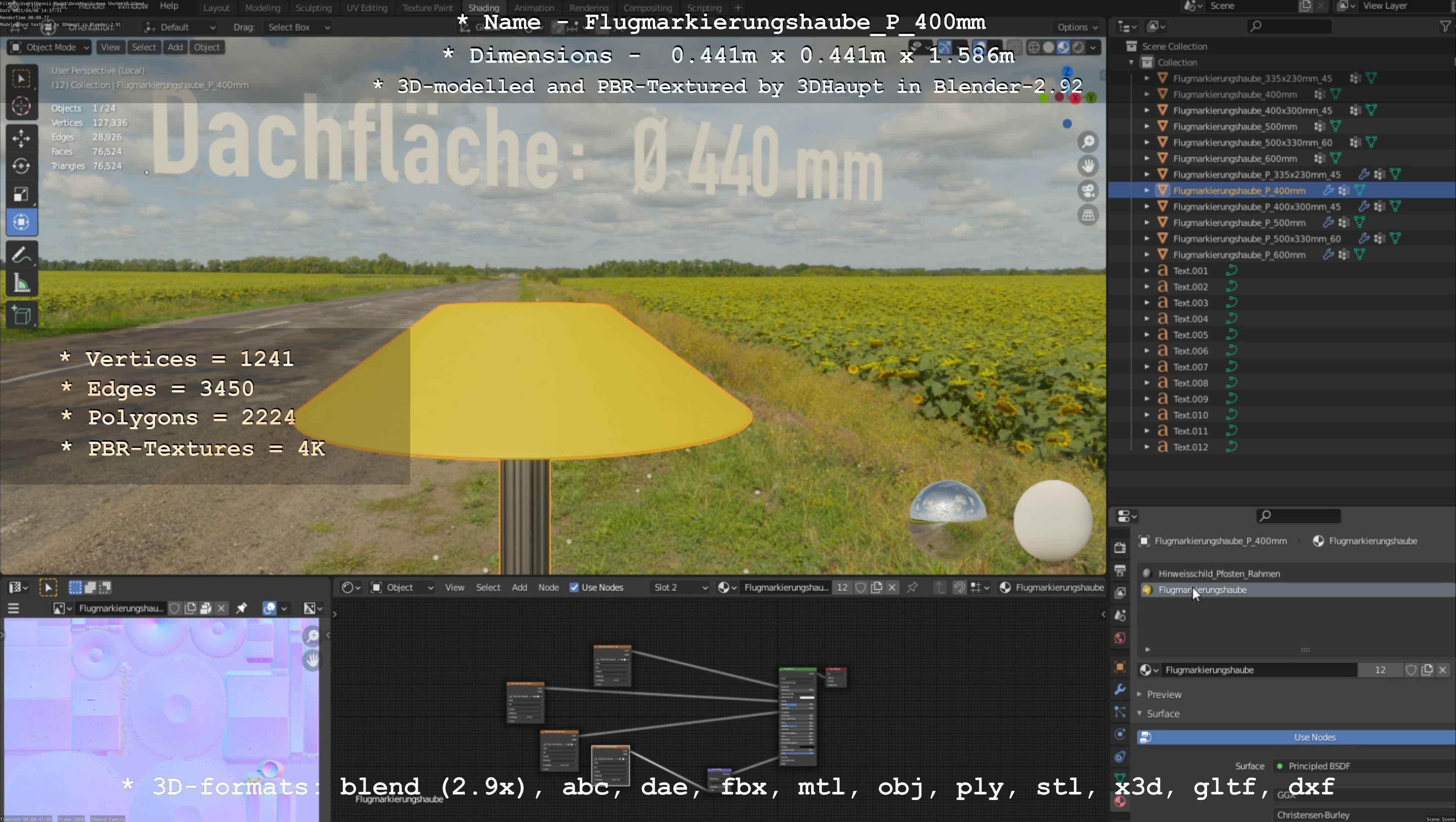The image size is (1456, 822).
Task: Switch to the Modeling workspace tab
Action: click(263, 8)
